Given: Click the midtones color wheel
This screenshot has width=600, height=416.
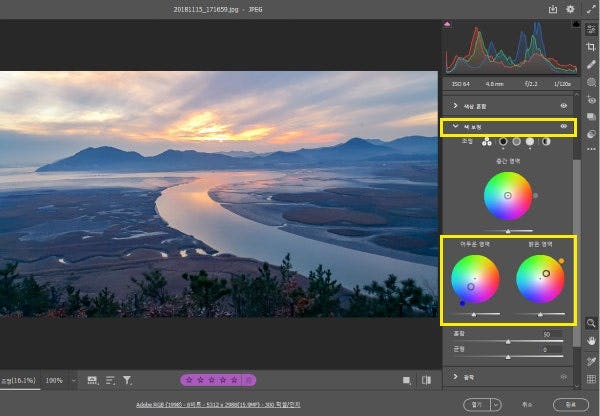Looking at the screenshot, I should tap(508, 196).
